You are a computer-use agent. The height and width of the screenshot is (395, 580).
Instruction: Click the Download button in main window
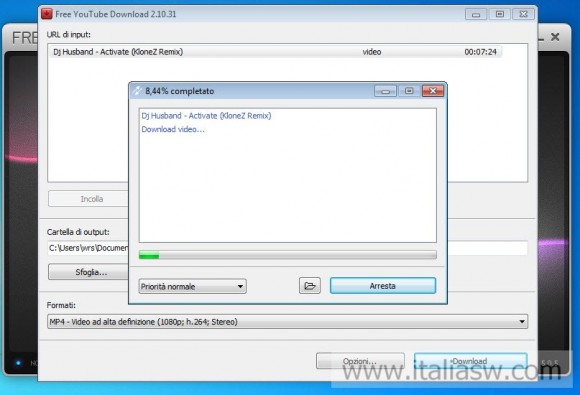(x=471, y=361)
